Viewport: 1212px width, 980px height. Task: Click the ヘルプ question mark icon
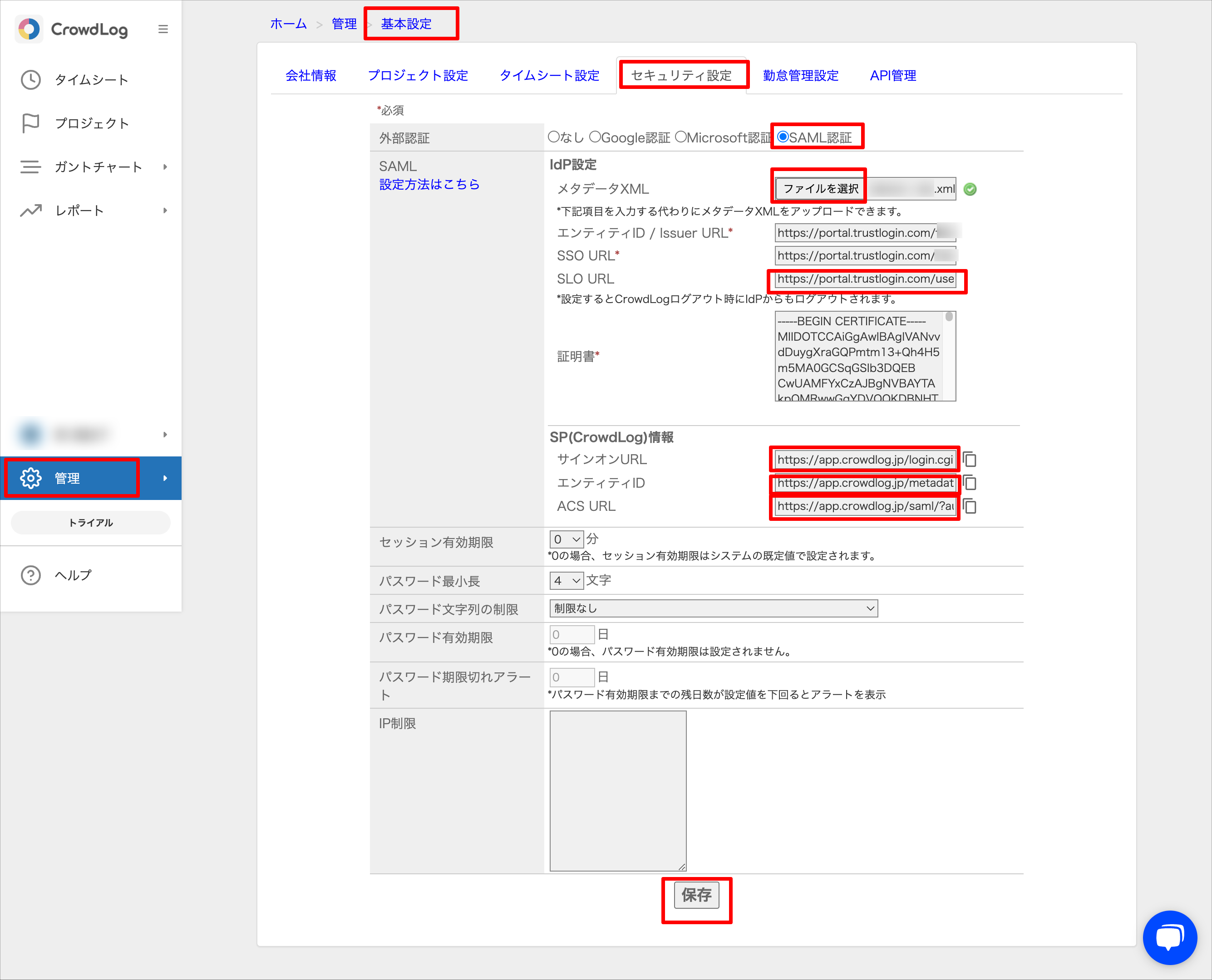coord(30,575)
